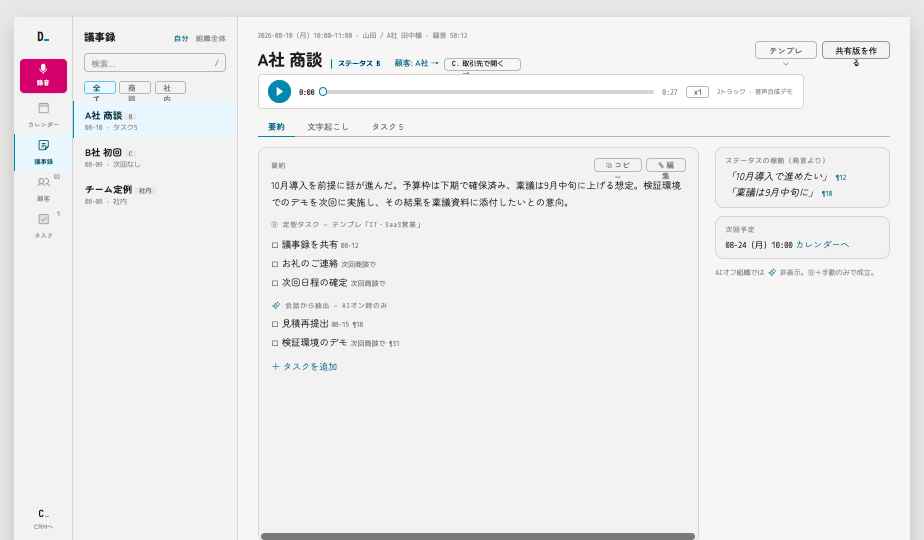924x540 pixels.
Task: Play the recording audio
Action: [279, 91]
